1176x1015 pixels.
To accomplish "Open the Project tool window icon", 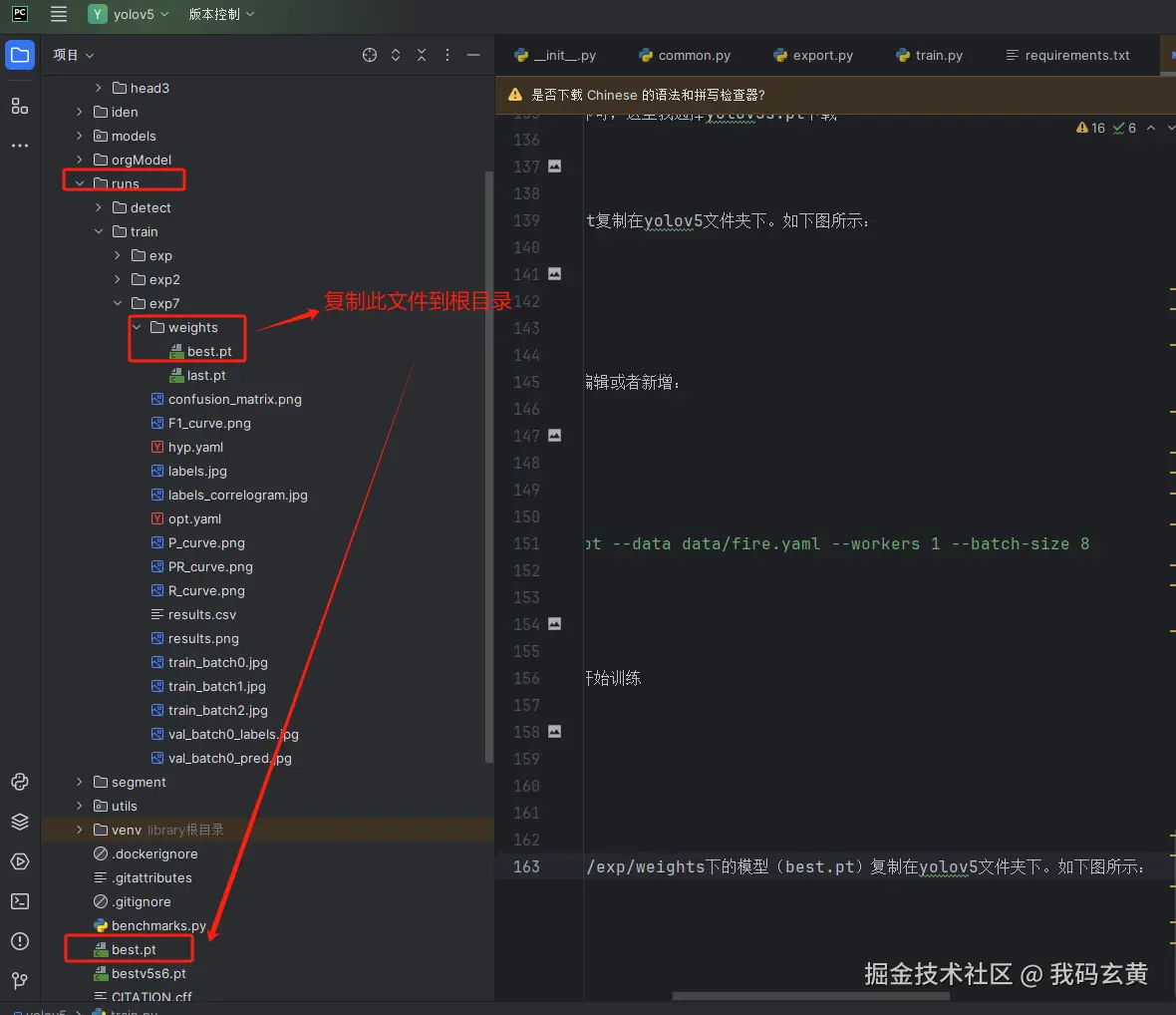I will point(20,55).
